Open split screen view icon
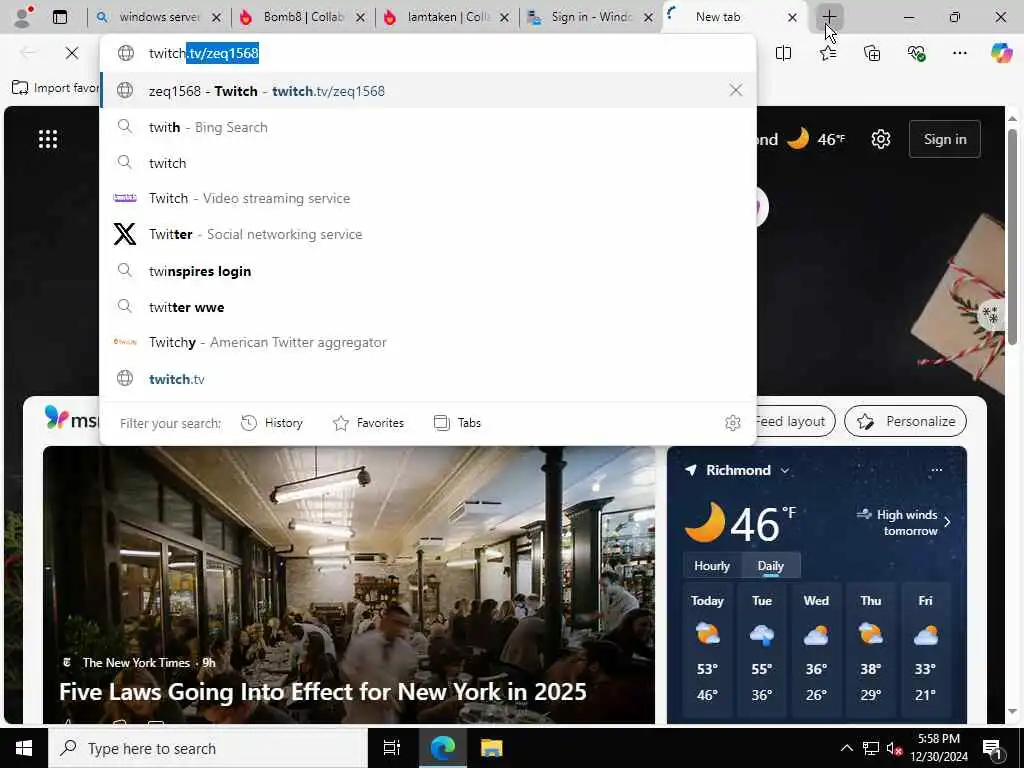This screenshot has width=1024, height=768. [783, 53]
